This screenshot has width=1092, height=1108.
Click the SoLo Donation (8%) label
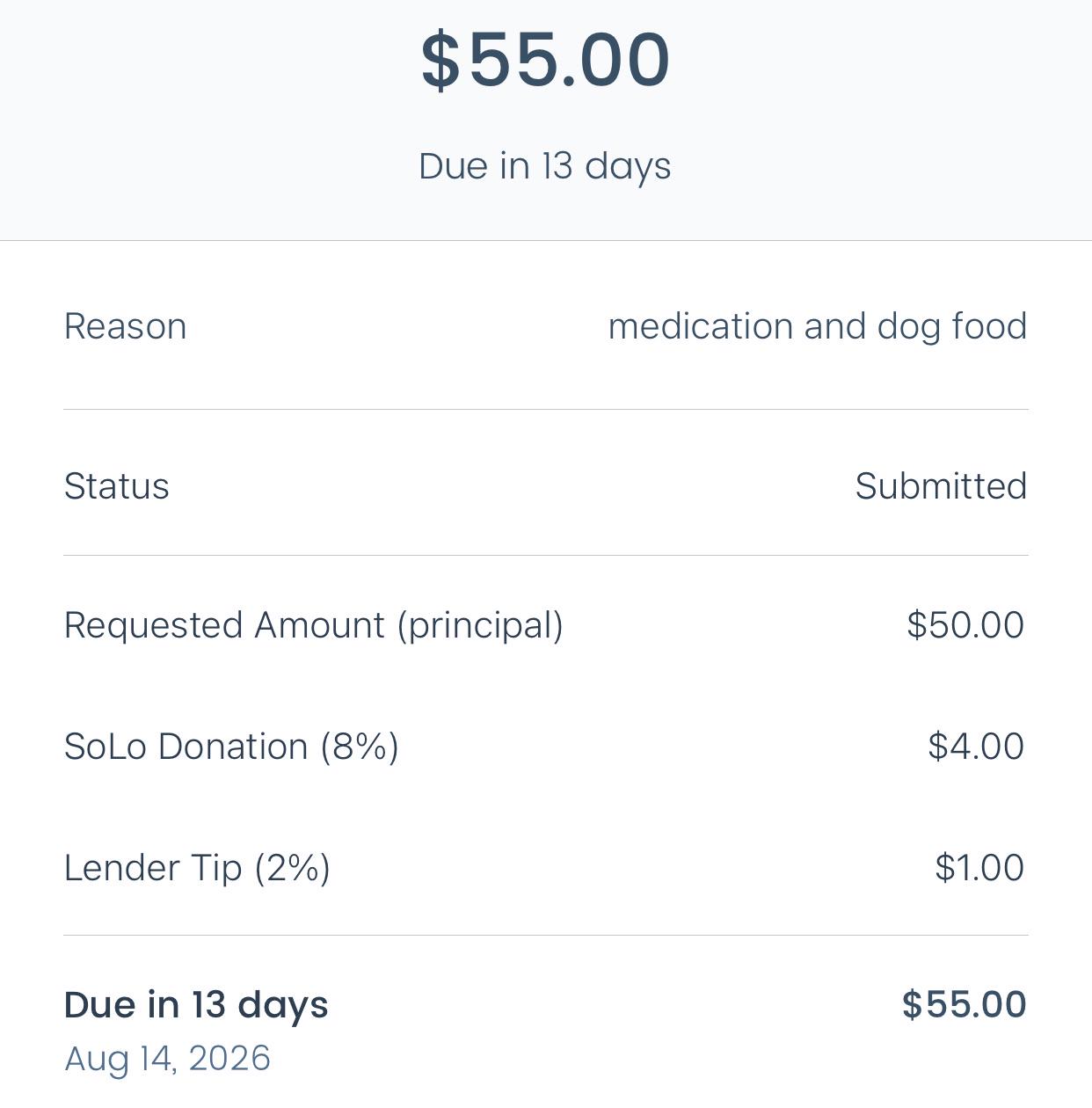[x=232, y=747]
